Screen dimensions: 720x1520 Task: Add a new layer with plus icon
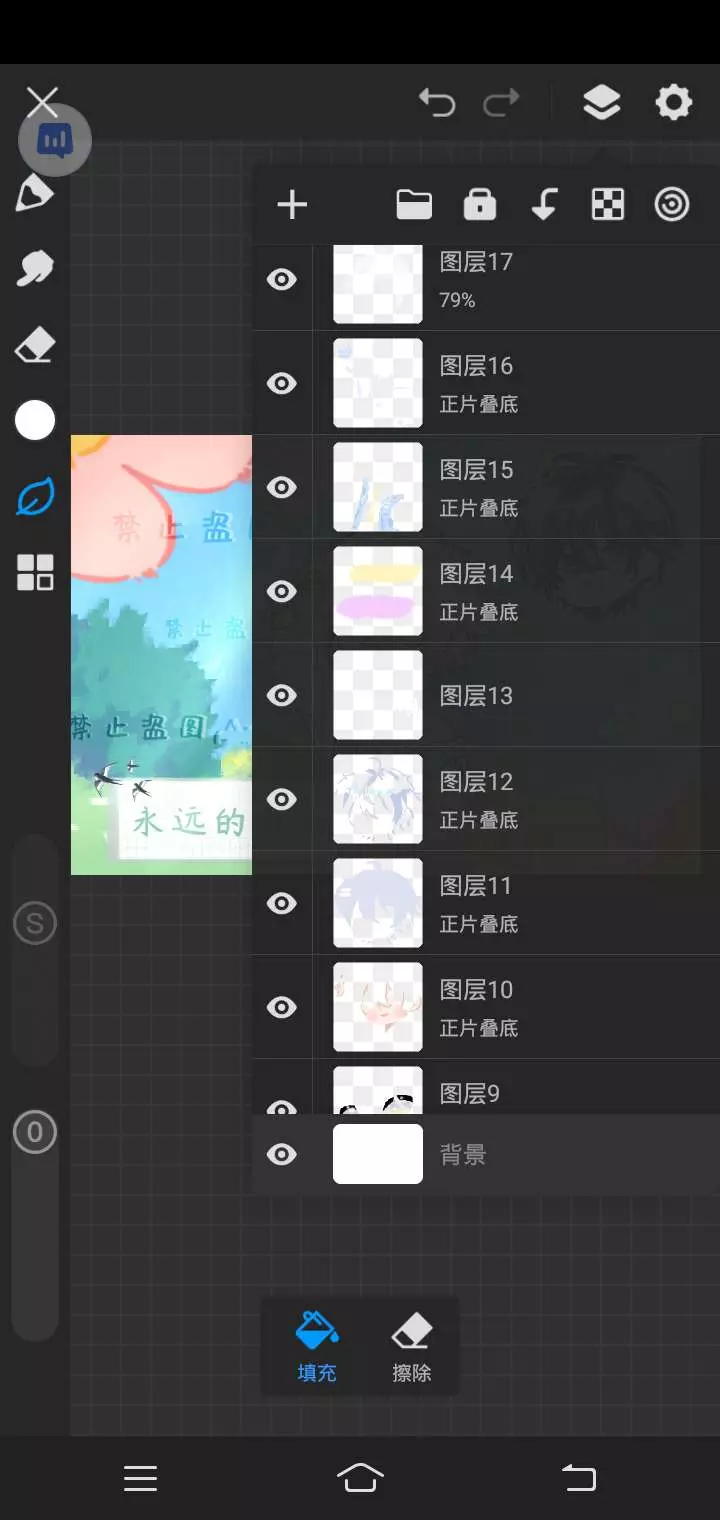[x=292, y=205]
